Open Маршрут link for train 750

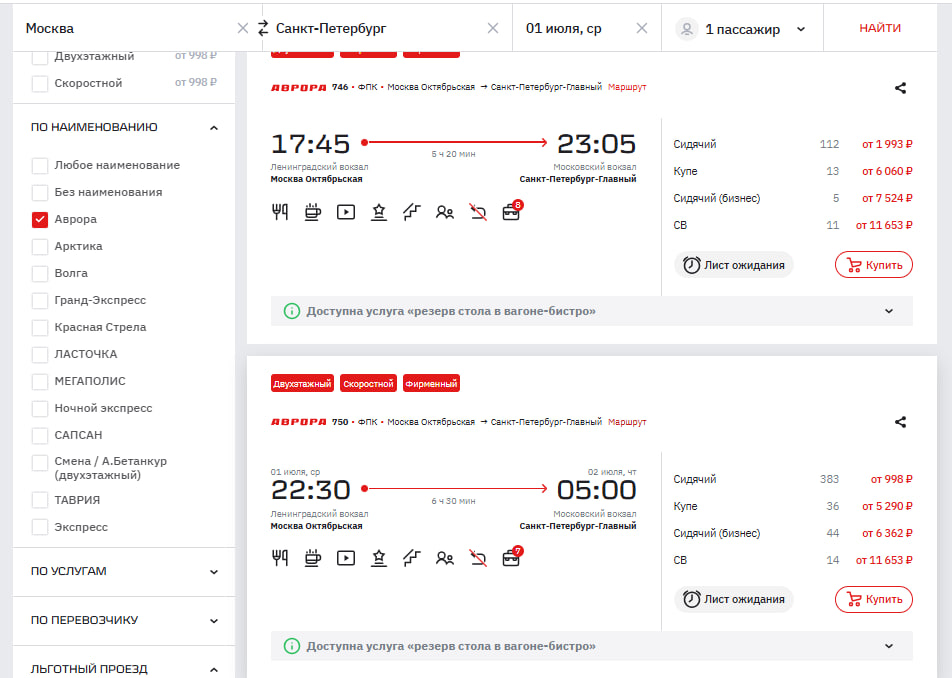point(627,422)
